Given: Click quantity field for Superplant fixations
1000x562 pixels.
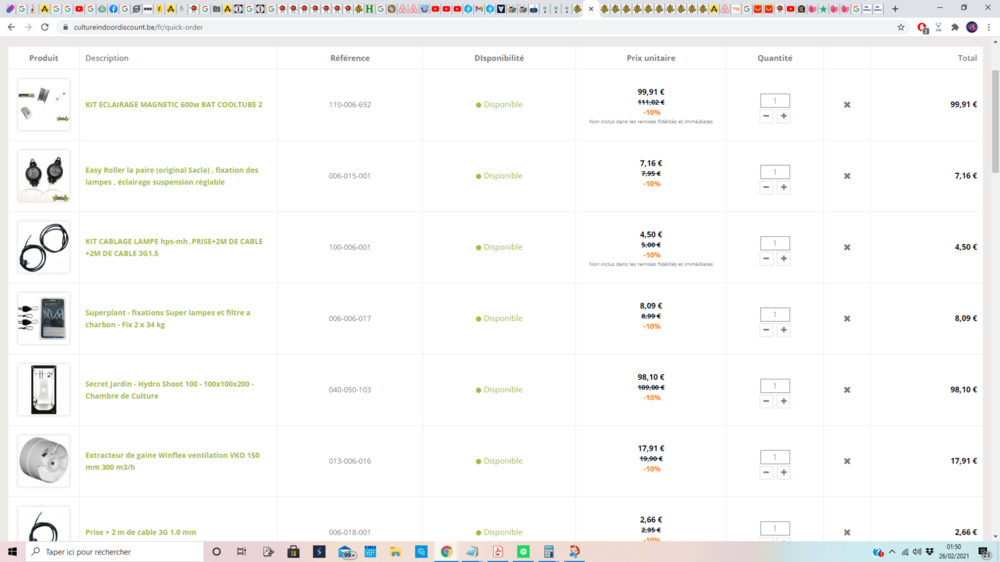Looking at the screenshot, I should point(775,314).
